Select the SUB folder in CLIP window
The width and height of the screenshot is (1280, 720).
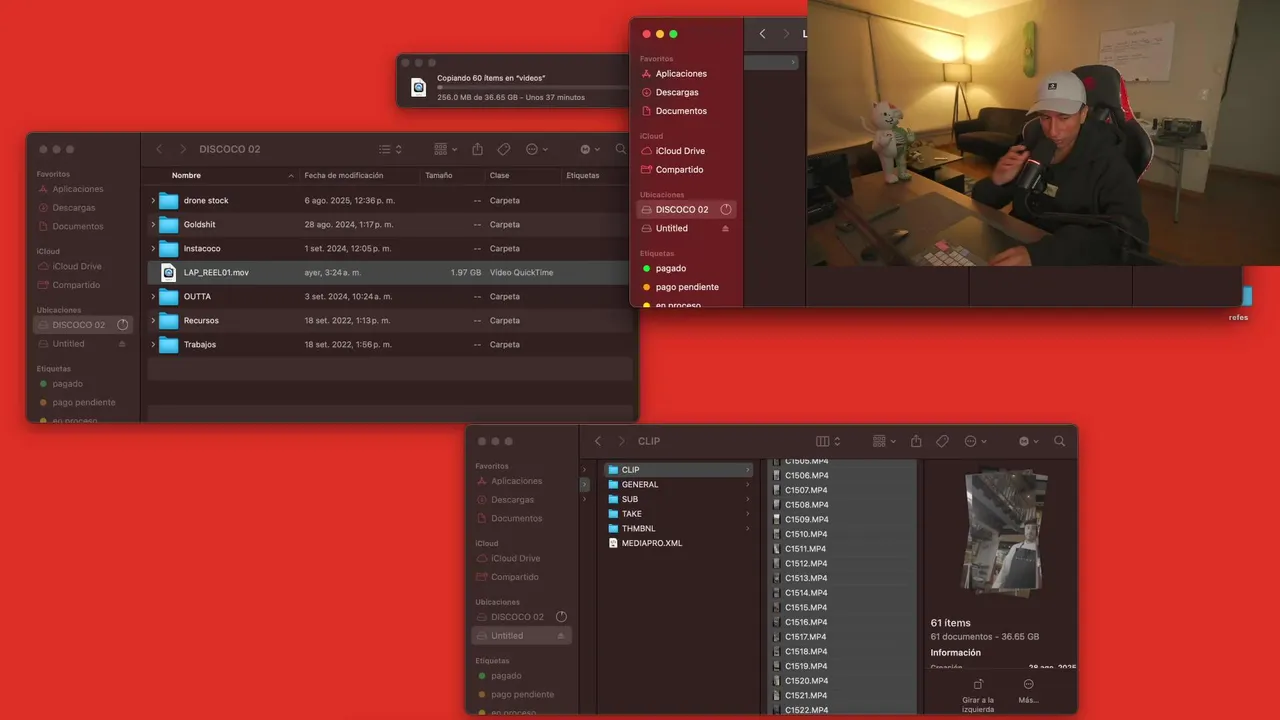point(678,499)
